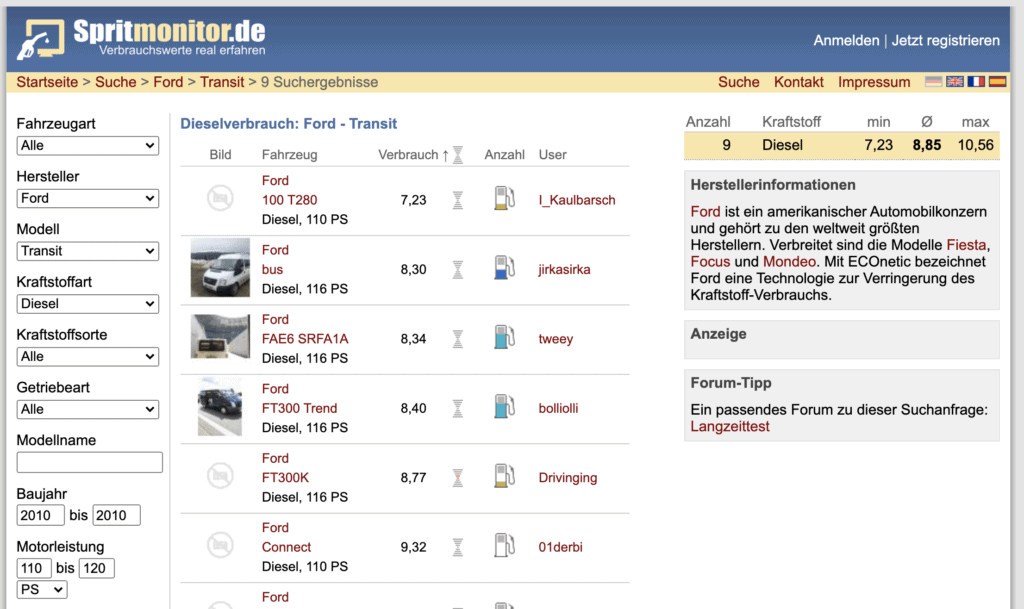Click hourglass icon in the 8,34 row

pyautogui.click(x=458, y=339)
